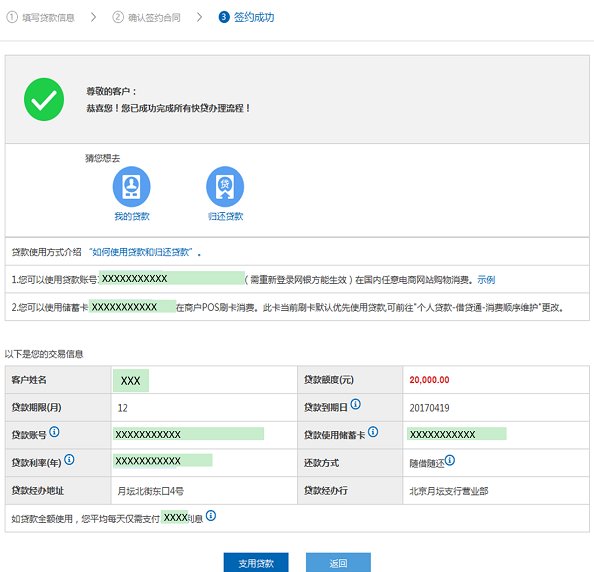Click the 贷款期限(月) label cell
Image resolution: width=594 pixels, height=572 pixels.
click(58, 407)
